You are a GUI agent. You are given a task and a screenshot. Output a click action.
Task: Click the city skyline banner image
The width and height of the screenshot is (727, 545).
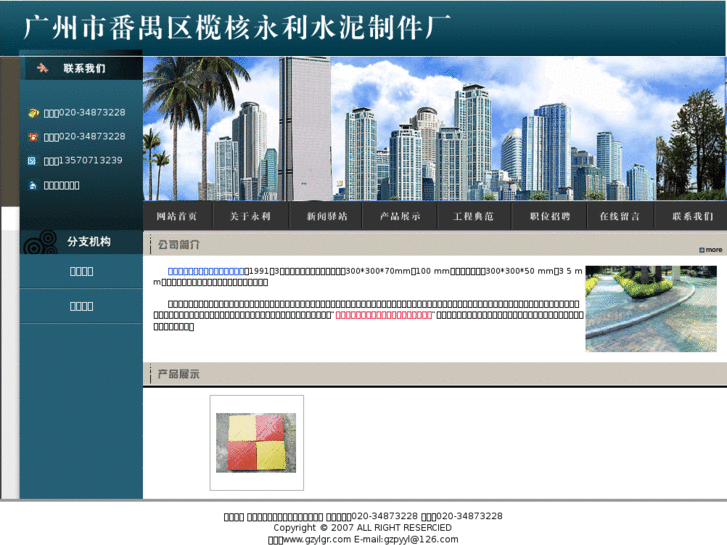tap(435, 128)
